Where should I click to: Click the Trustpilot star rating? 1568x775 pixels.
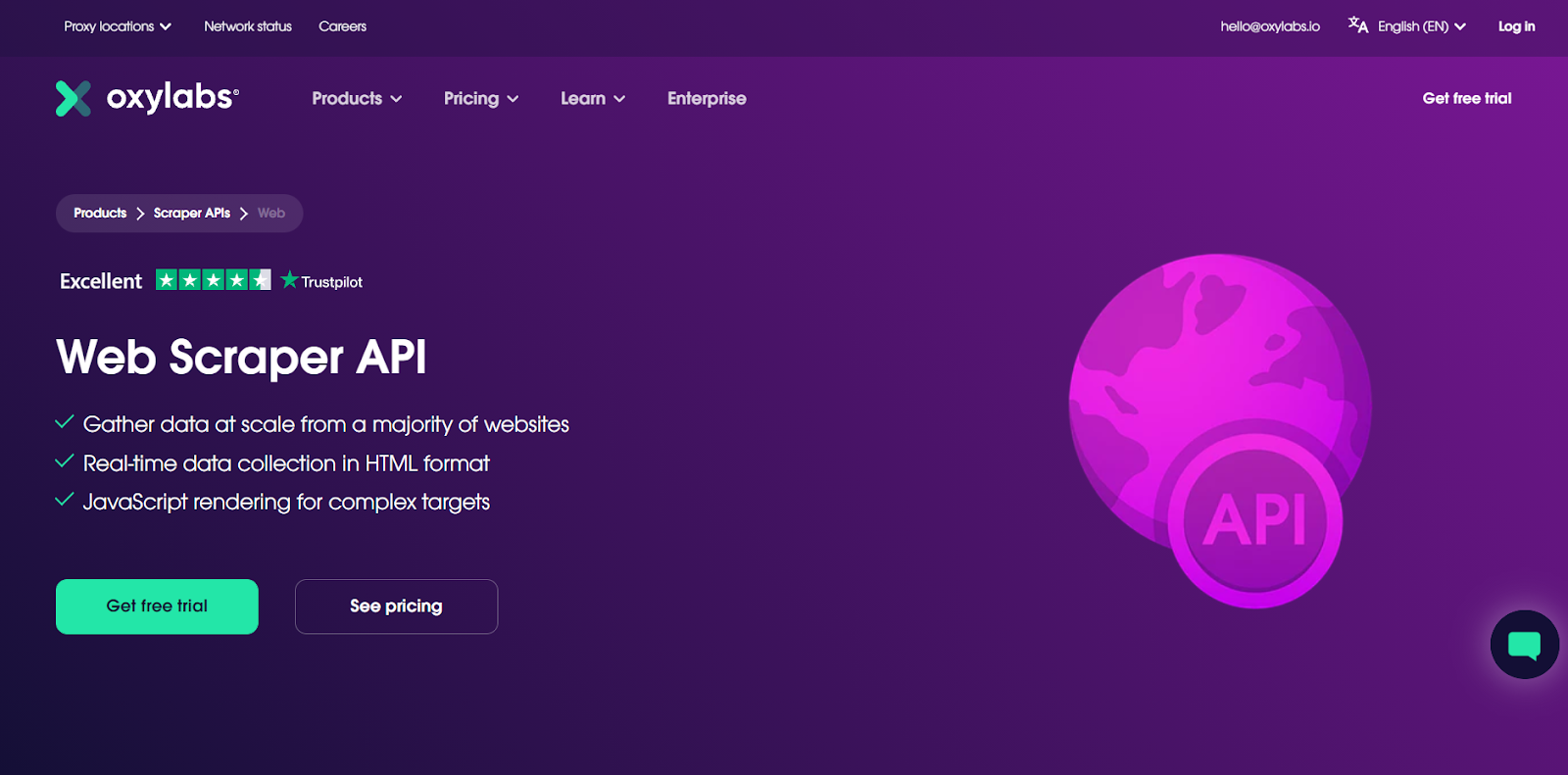[x=214, y=280]
